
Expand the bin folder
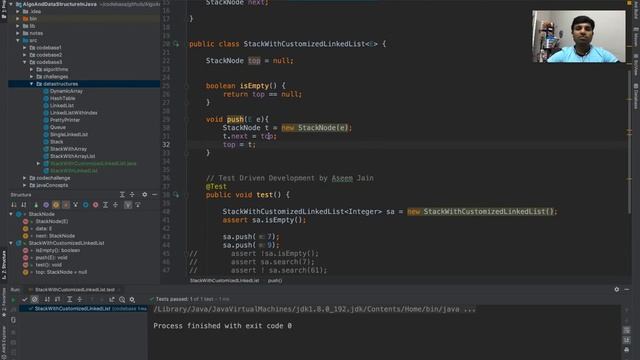point(18,19)
